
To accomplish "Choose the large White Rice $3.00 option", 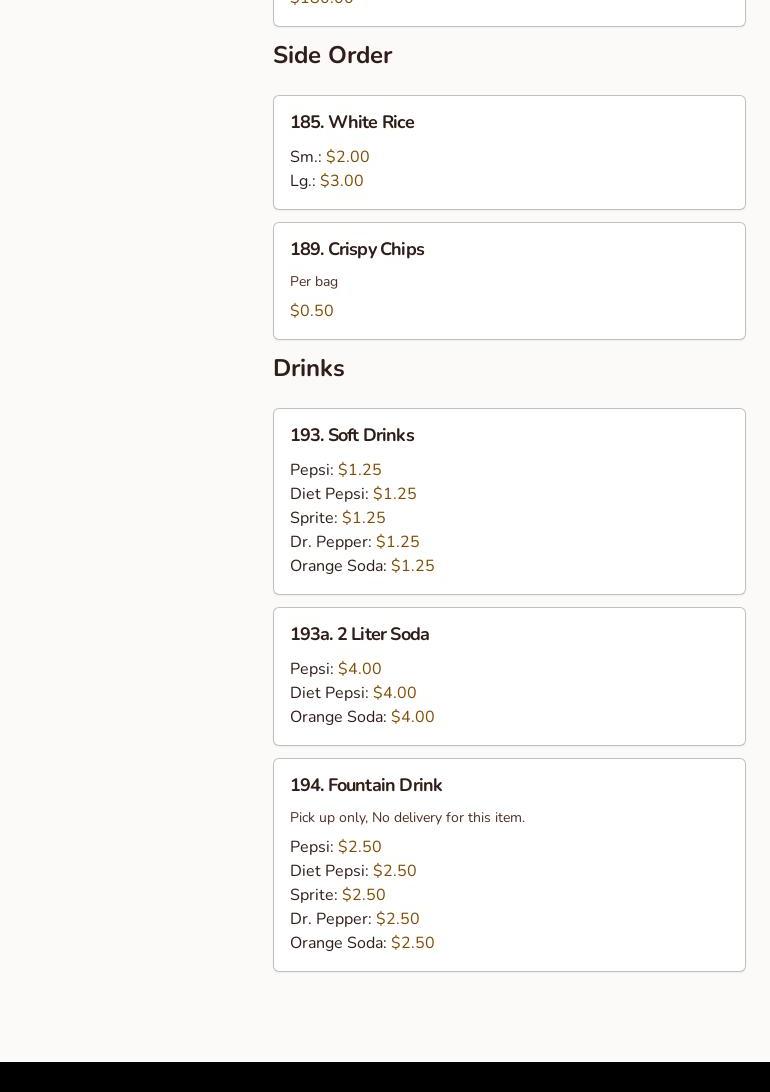I will pos(327,181).
